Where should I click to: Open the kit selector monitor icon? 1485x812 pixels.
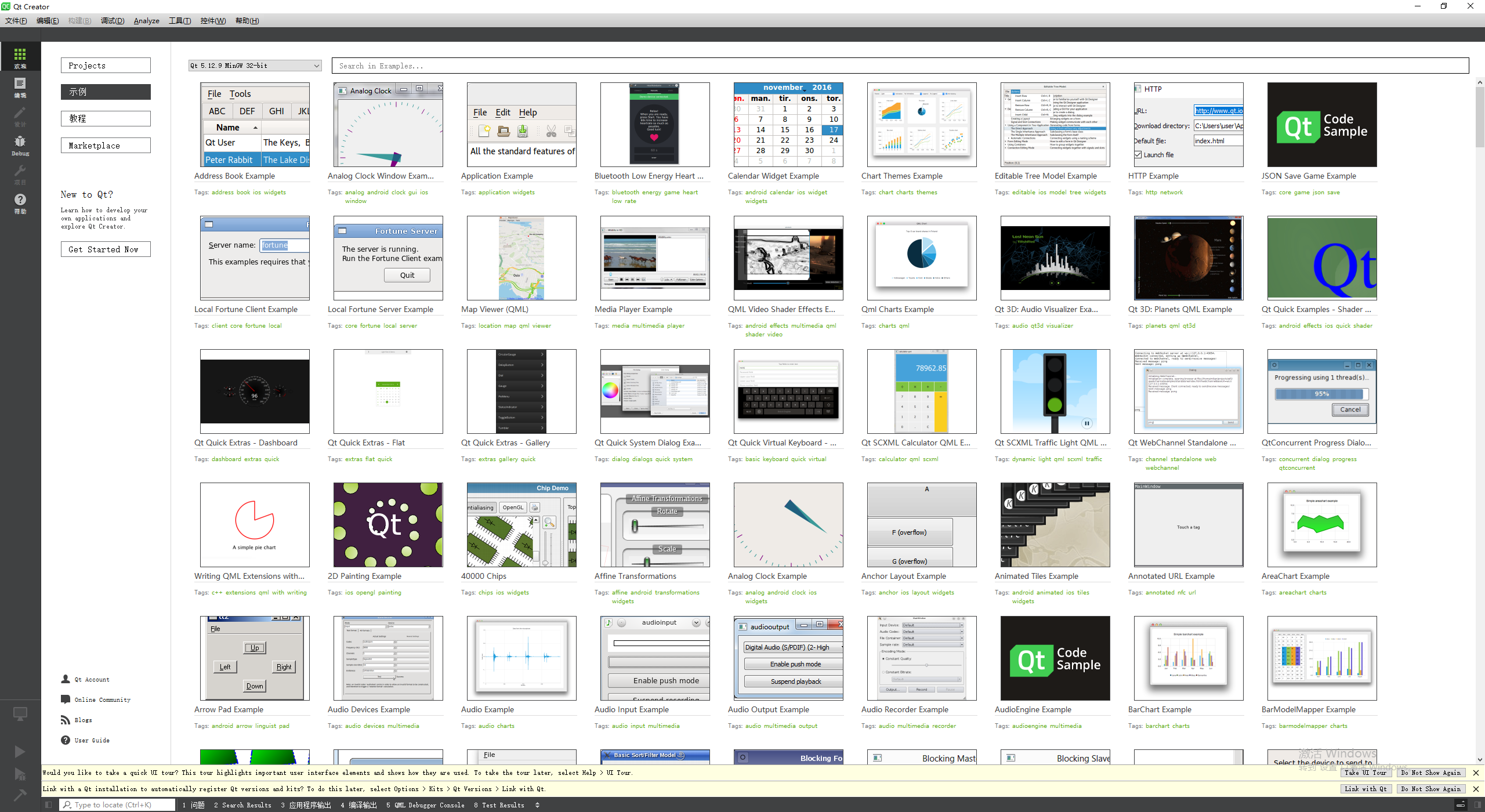(x=20, y=714)
